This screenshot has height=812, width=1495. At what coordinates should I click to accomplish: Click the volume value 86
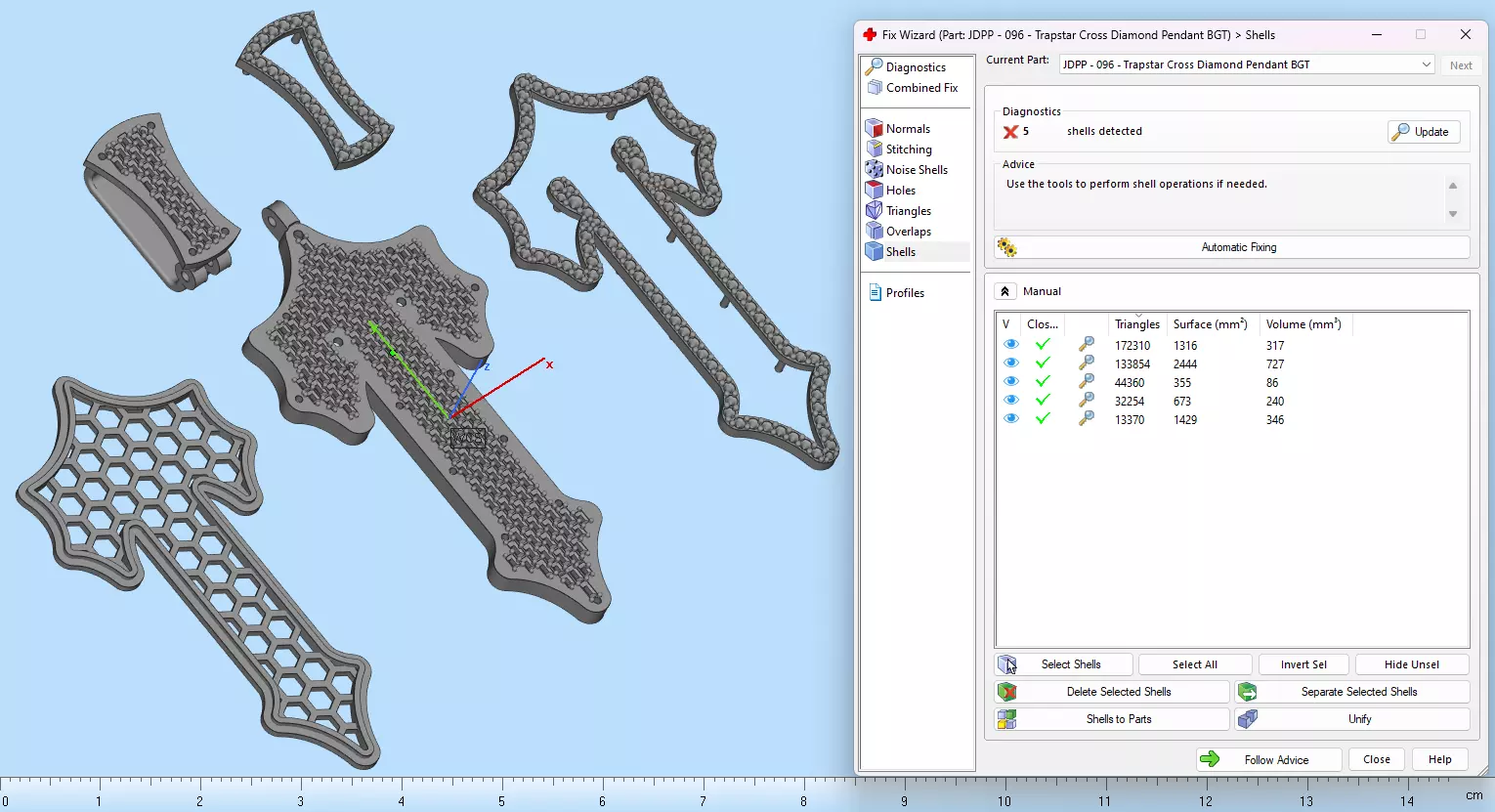[1272, 383]
